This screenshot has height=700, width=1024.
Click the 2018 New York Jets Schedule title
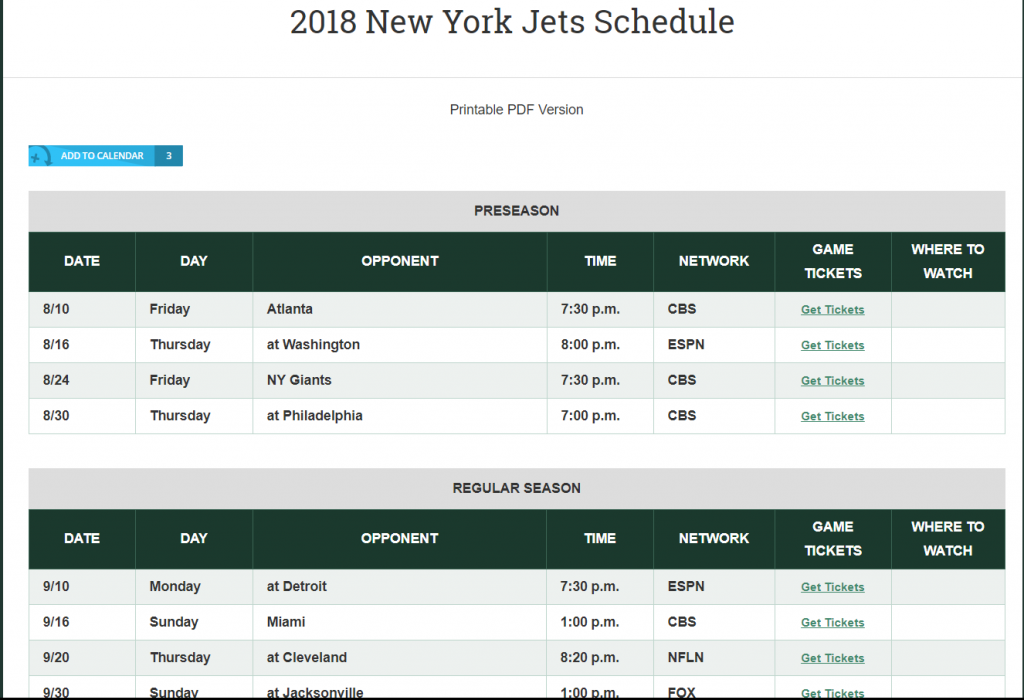coord(512,22)
